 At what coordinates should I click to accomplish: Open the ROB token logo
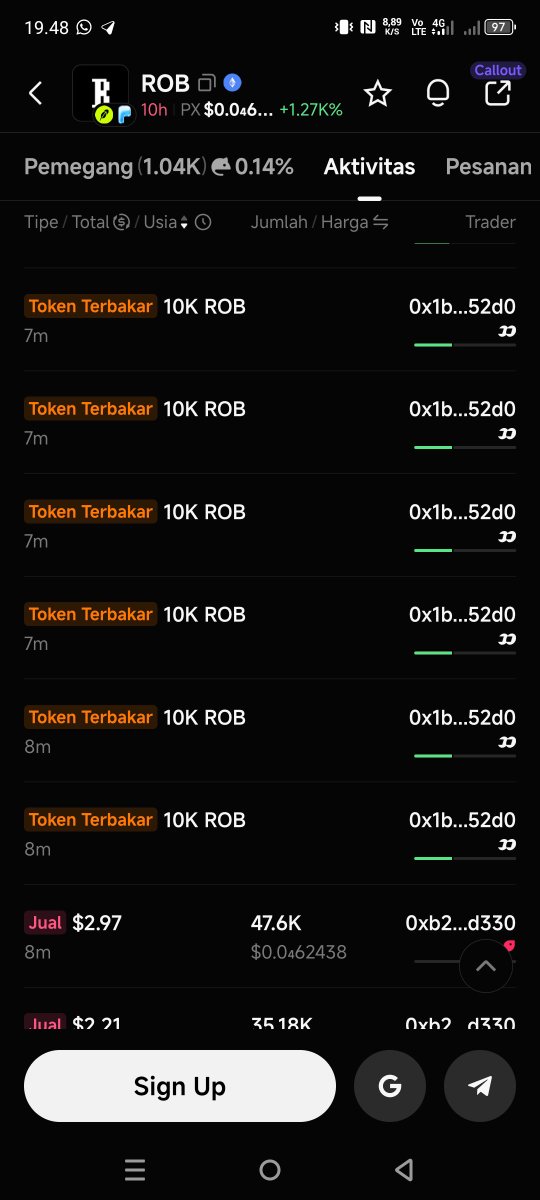point(100,94)
